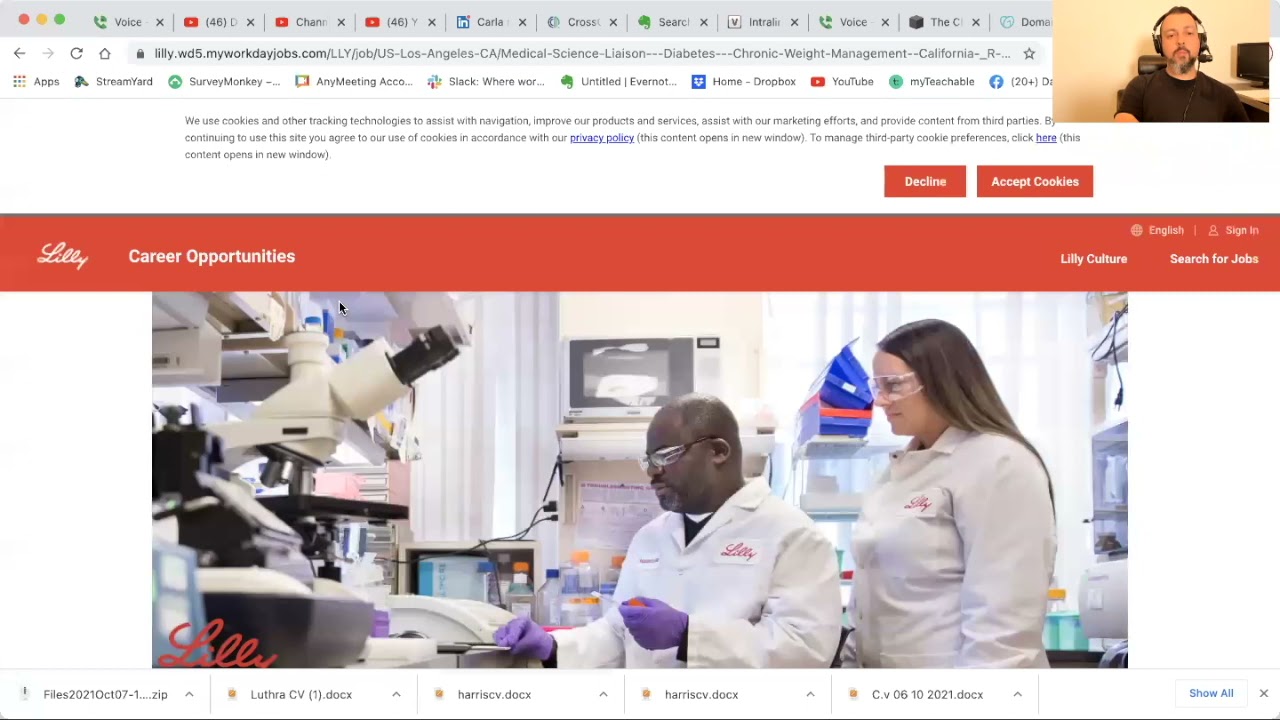Open the browser home page
This screenshot has width=1280, height=720.
pos(105,53)
